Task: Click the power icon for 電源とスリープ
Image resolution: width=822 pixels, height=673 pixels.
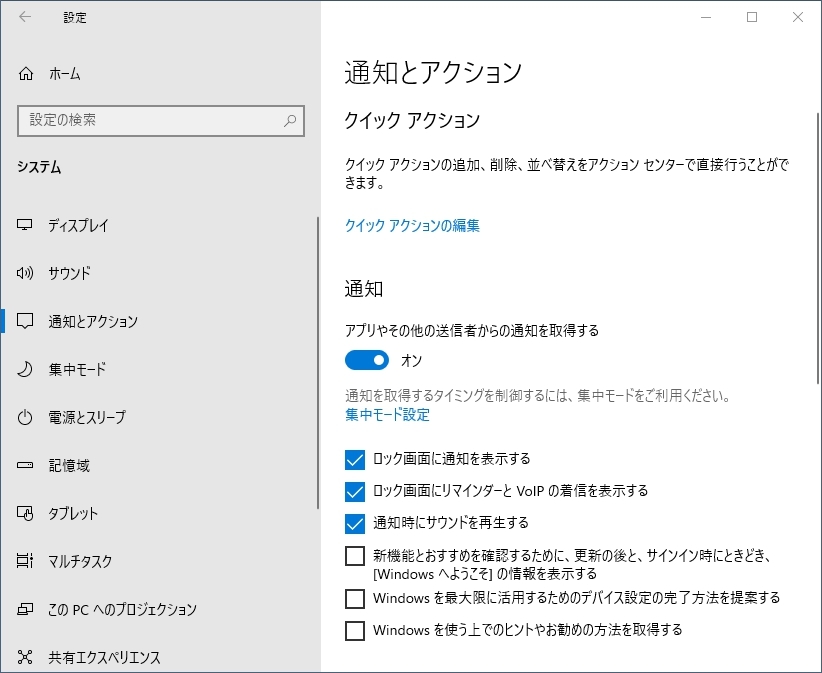Action: click(25, 418)
